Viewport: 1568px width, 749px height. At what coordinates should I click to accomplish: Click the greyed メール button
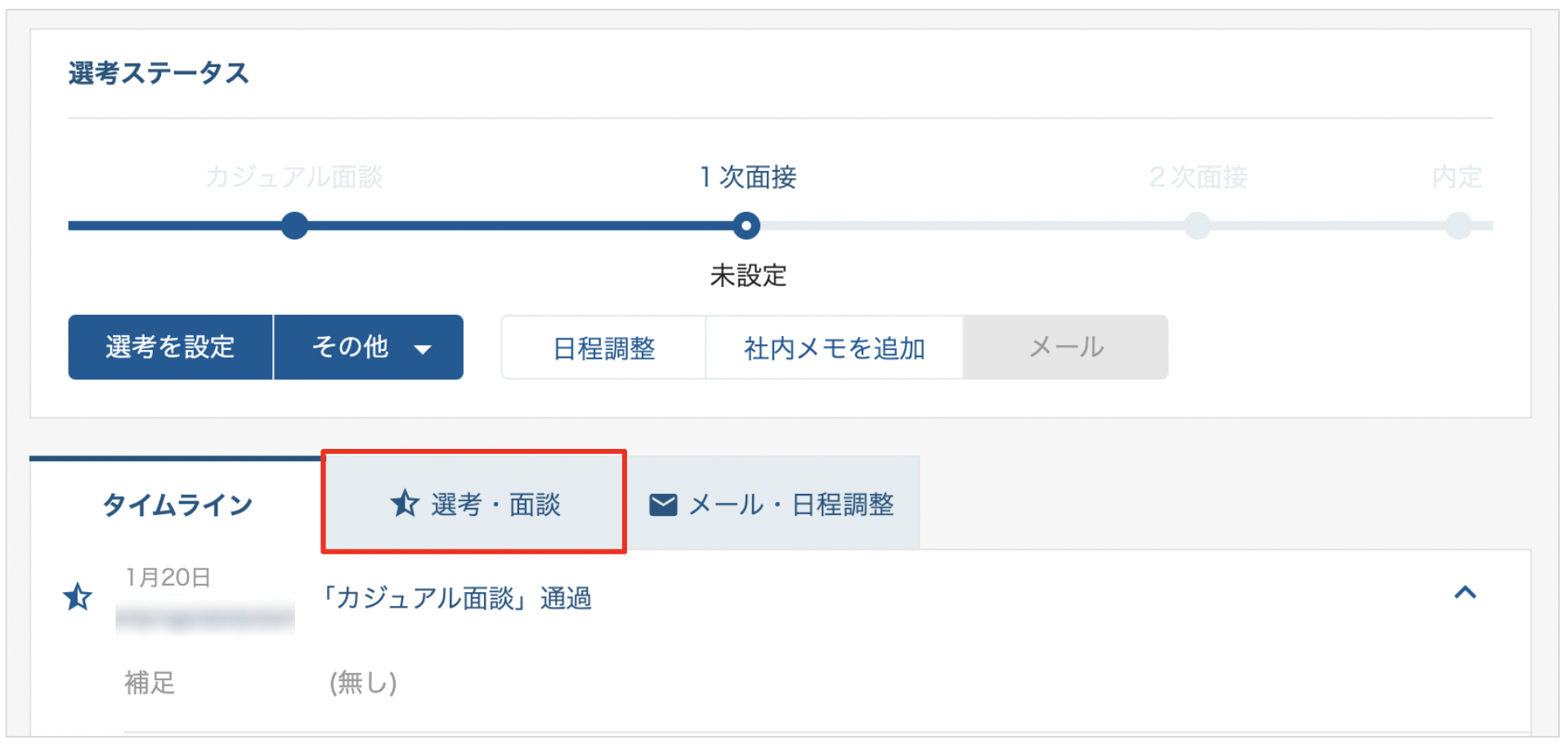(1066, 348)
